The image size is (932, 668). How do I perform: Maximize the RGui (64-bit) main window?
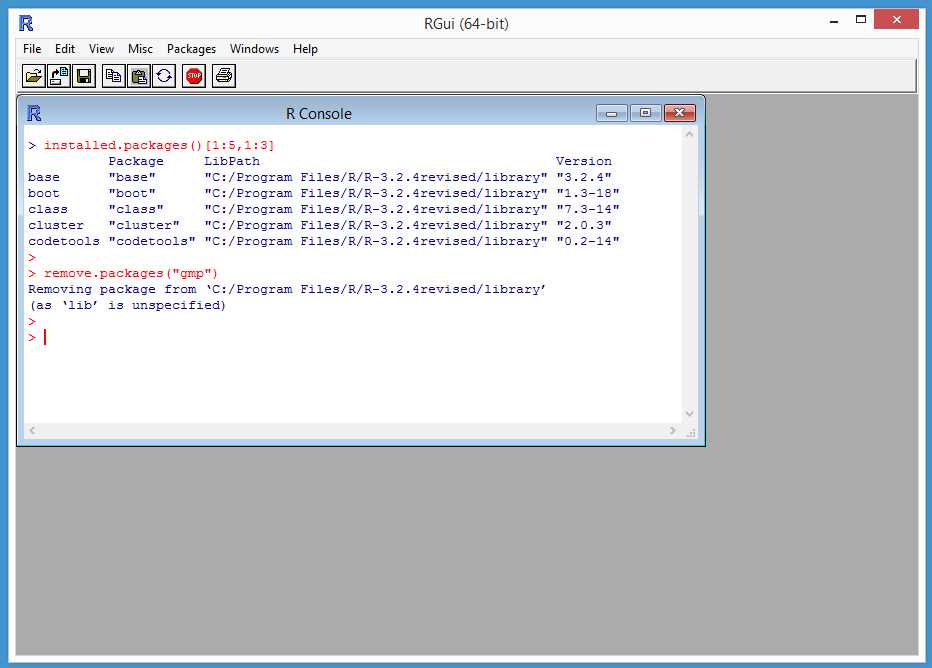[x=861, y=20]
